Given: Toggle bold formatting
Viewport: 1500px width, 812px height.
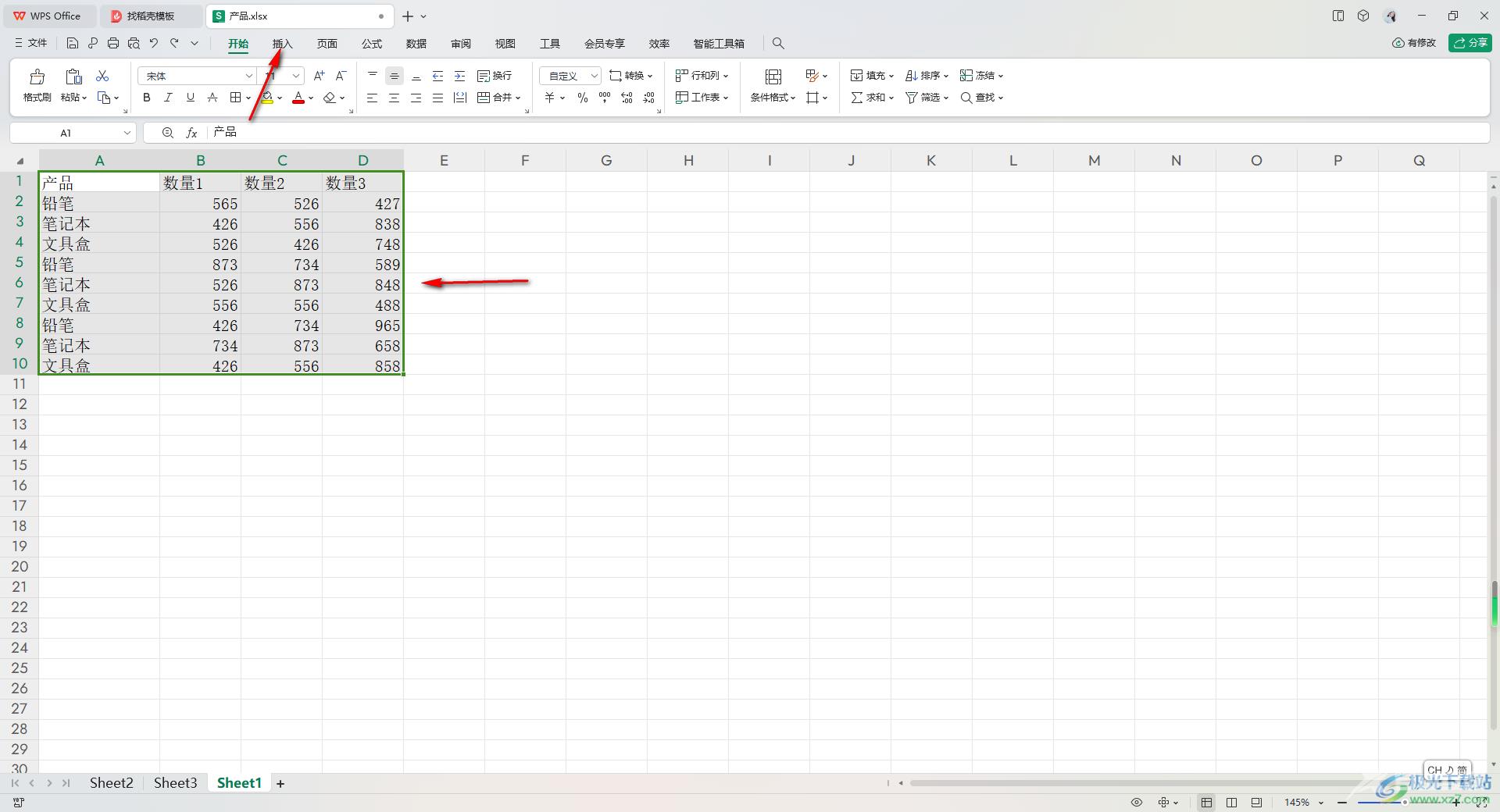Looking at the screenshot, I should pos(146,98).
